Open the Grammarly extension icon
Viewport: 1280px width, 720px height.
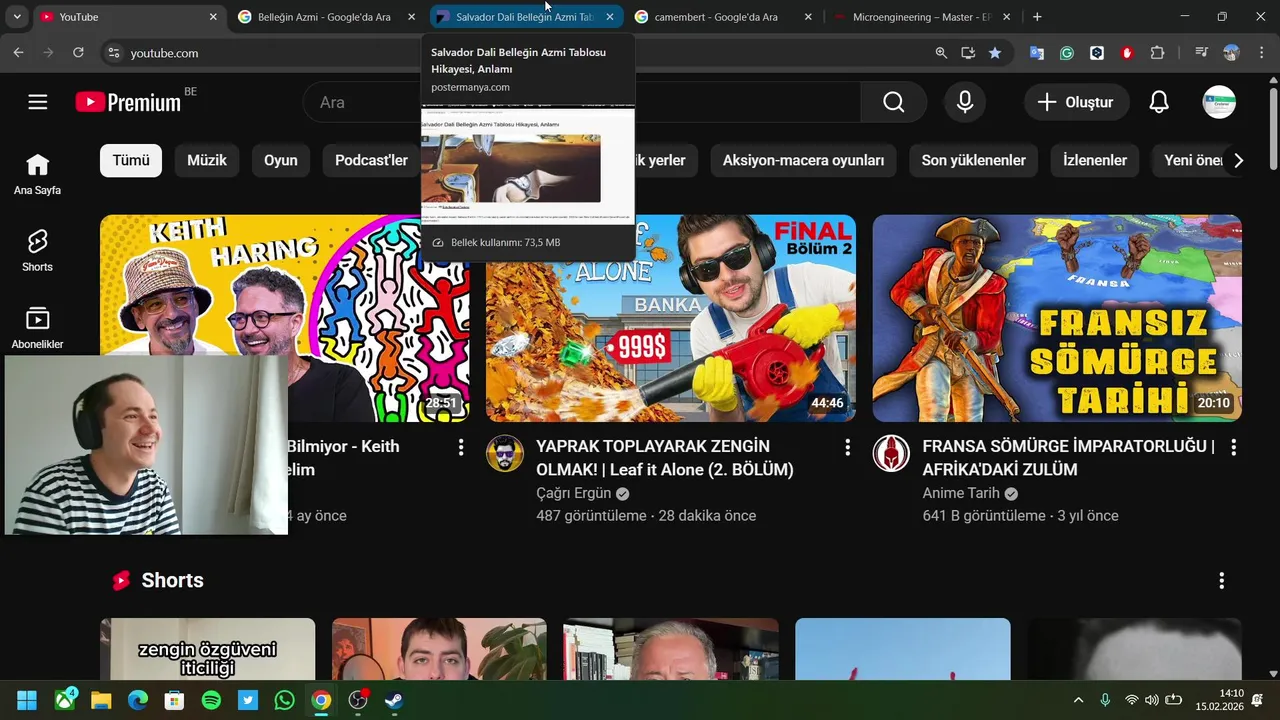coord(1067,53)
